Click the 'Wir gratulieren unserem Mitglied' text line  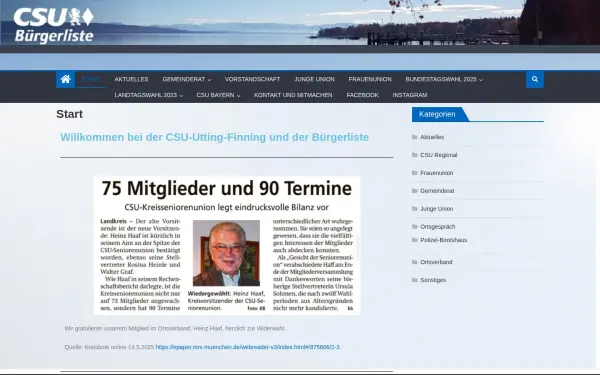pos(175,328)
